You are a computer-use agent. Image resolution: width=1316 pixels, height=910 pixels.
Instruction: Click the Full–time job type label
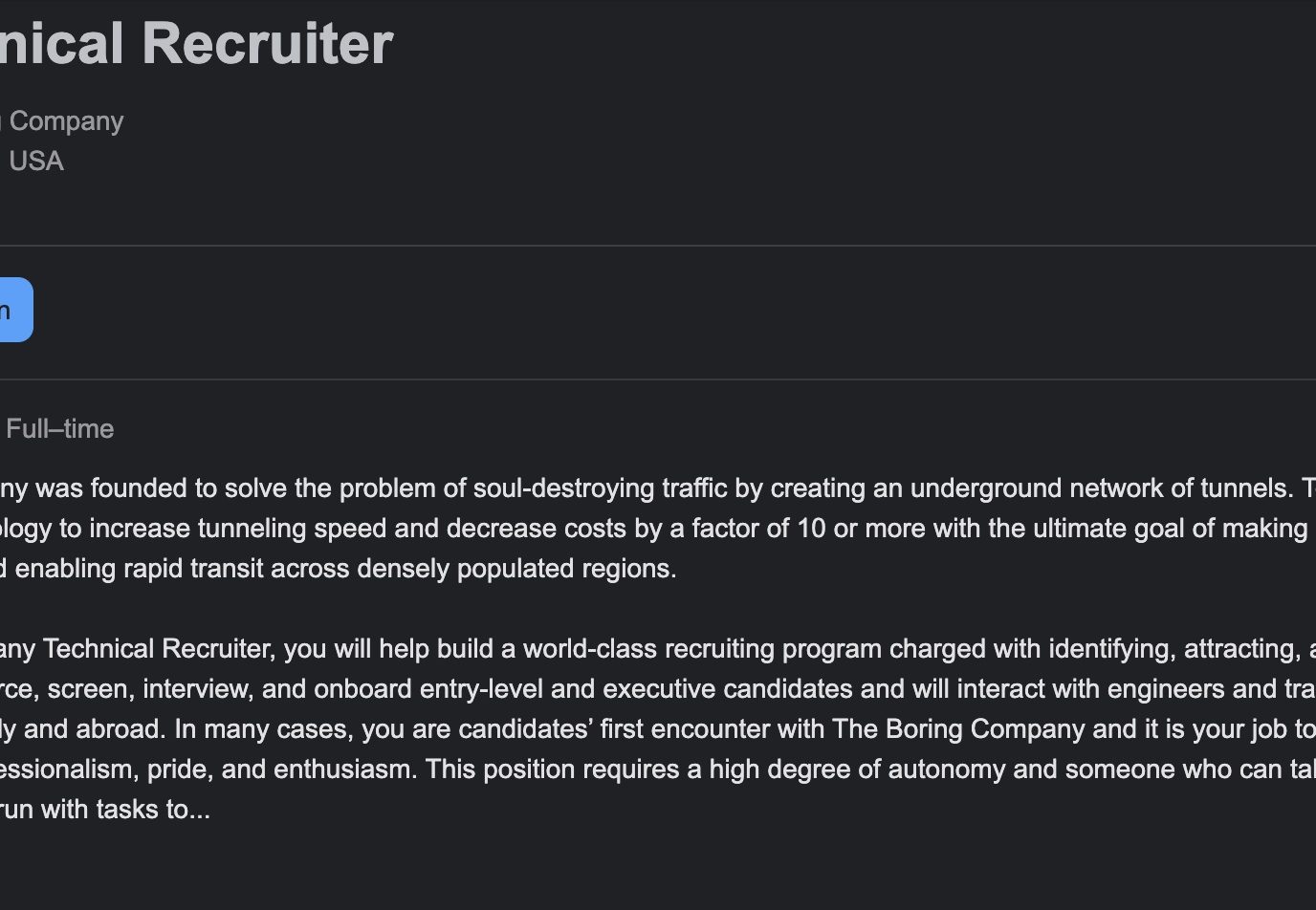coord(59,428)
